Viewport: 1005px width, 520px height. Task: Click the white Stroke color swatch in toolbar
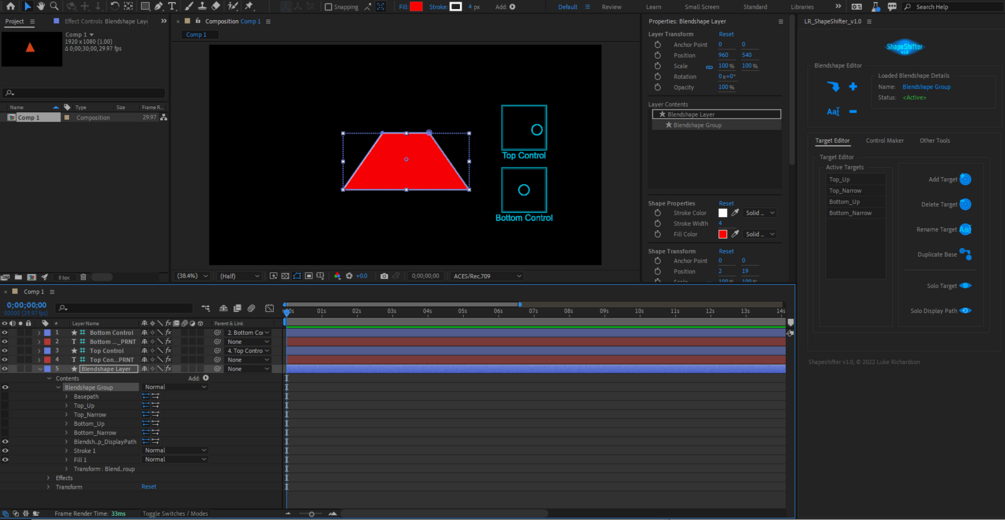(456, 6)
